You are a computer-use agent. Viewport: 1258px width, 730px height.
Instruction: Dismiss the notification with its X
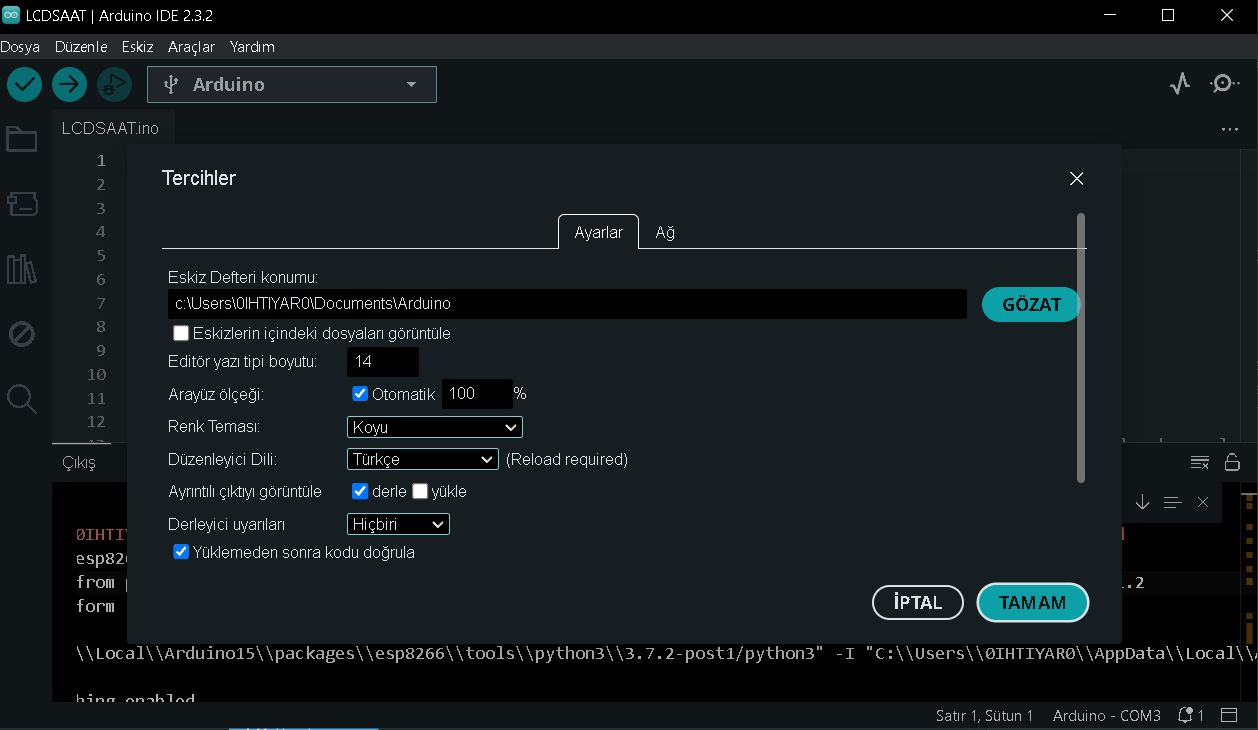tap(1203, 502)
